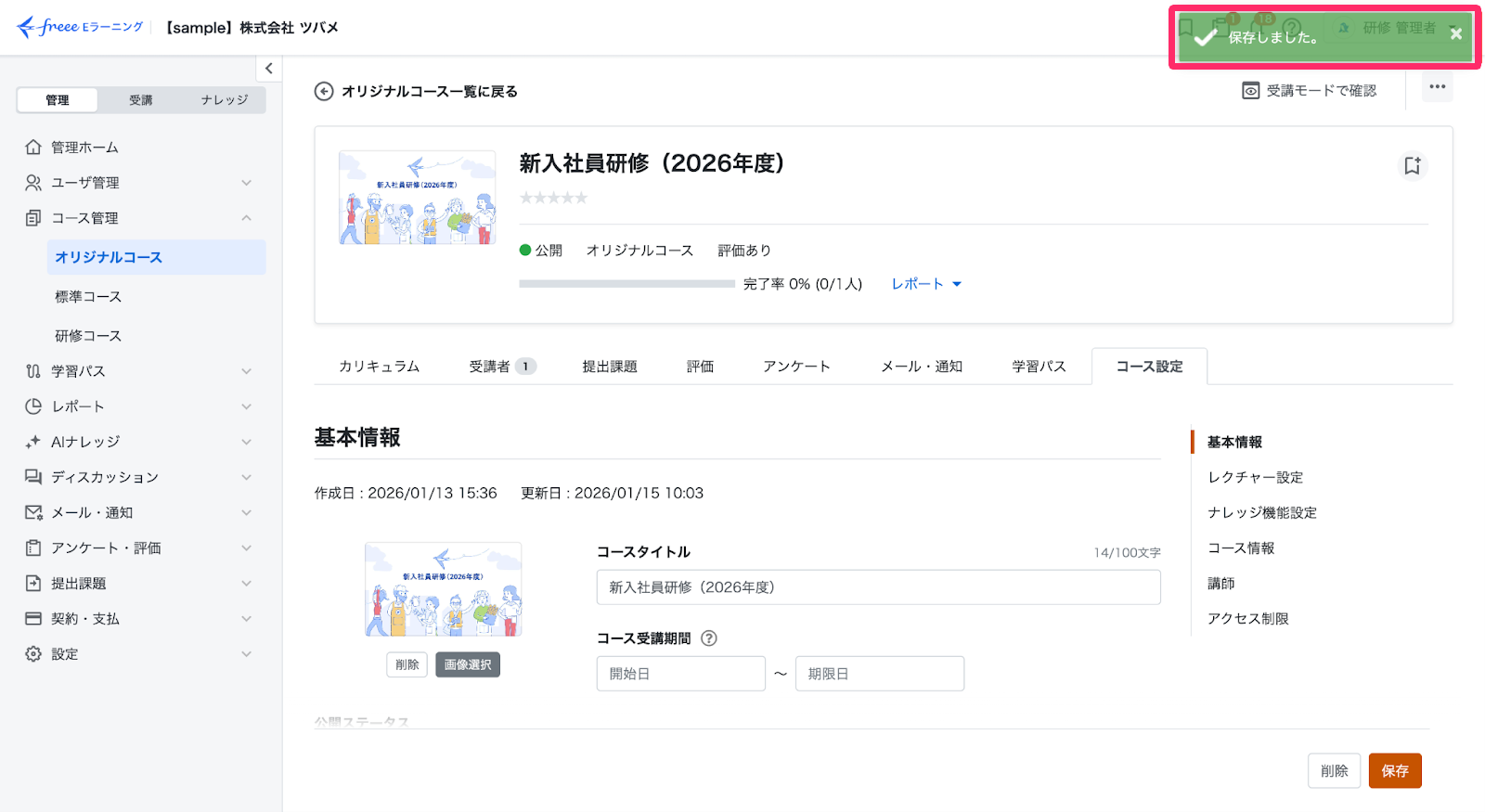Open the カリキュラム tab
Viewport: 1485px width, 812px height.
(379, 367)
